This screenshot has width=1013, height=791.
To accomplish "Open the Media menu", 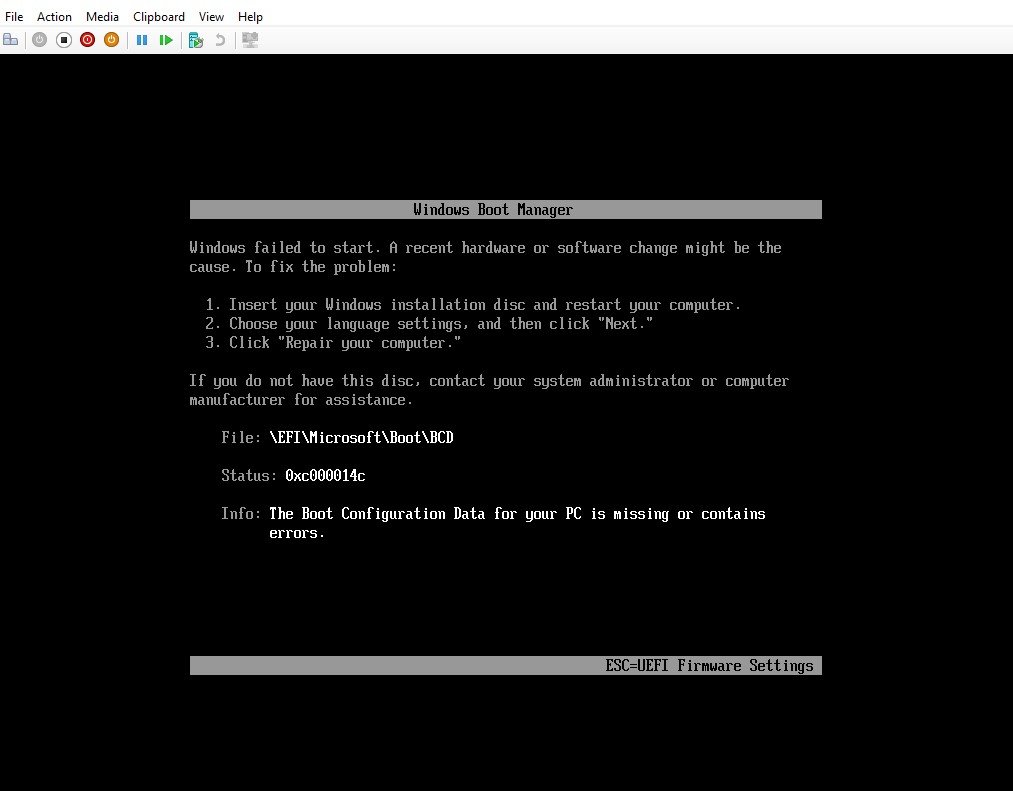I will 102,17.
